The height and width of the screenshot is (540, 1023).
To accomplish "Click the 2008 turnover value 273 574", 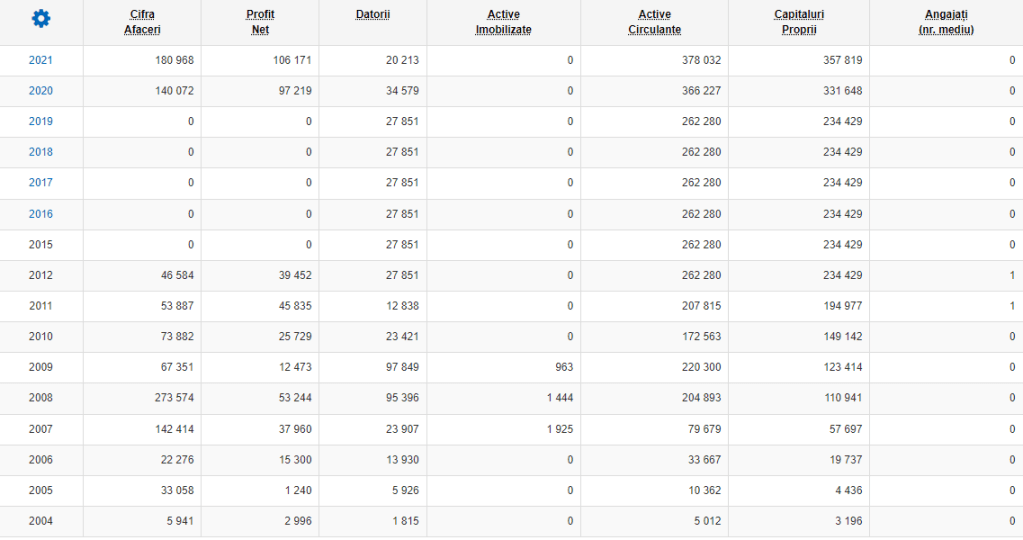I will tap(170, 398).
